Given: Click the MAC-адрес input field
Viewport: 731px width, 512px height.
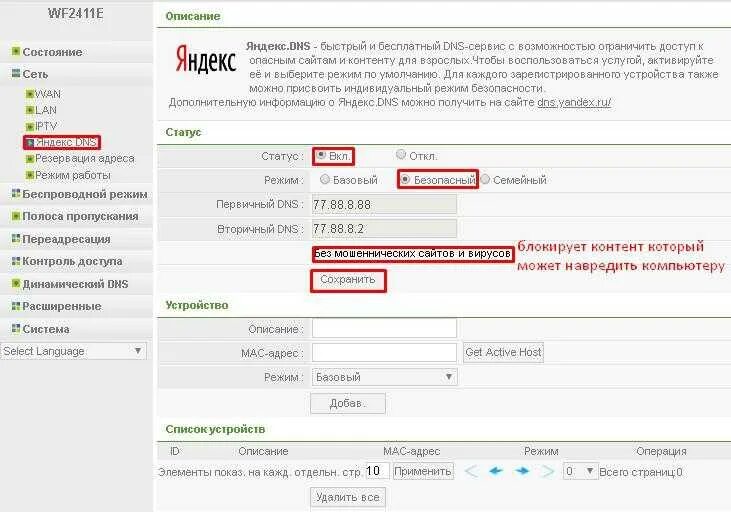Looking at the screenshot, I should 384,353.
